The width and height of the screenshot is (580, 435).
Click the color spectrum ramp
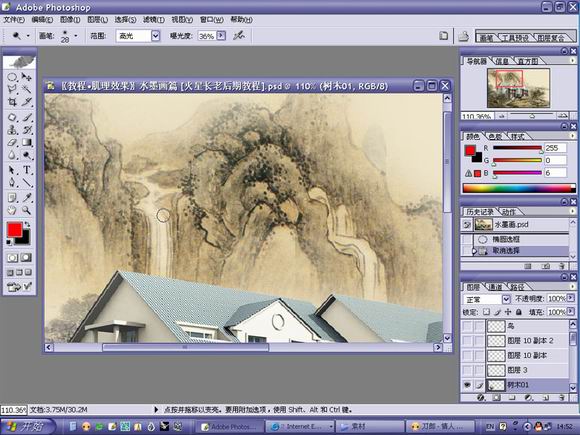pyautogui.click(x=519, y=188)
